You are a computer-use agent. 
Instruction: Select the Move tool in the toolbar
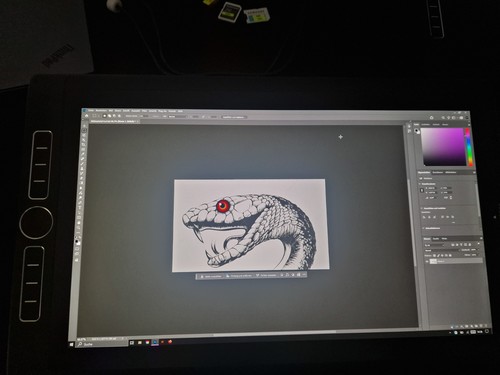coord(84,126)
